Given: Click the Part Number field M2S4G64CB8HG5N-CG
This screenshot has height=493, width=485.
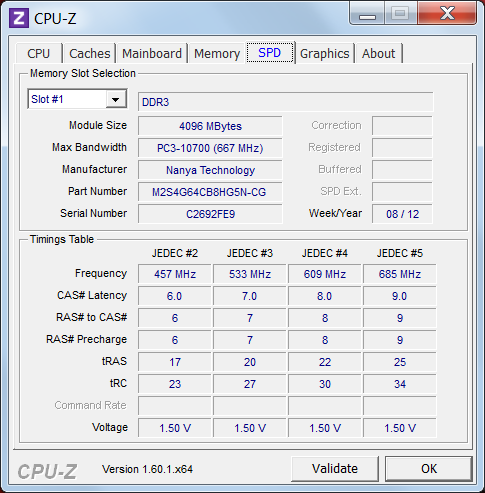Looking at the screenshot, I should click(210, 192).
